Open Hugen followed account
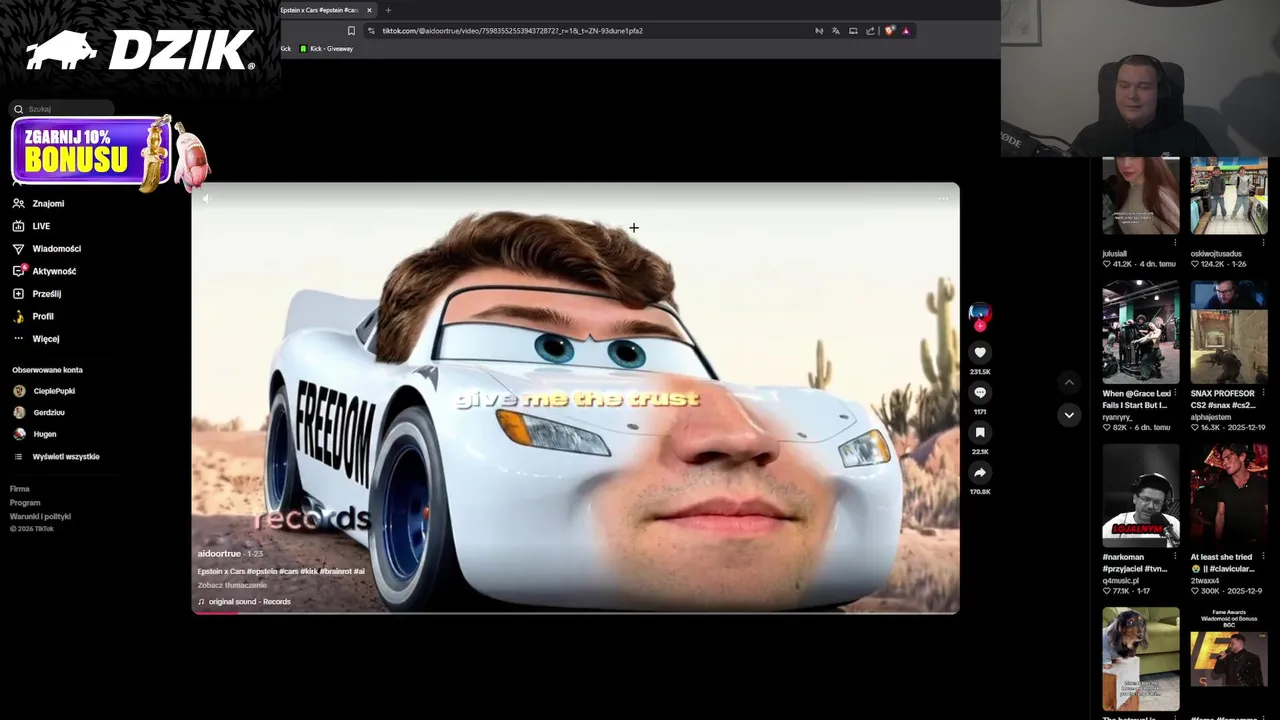Viewport: 1280px width, 720px height. [x=35, y=434]
